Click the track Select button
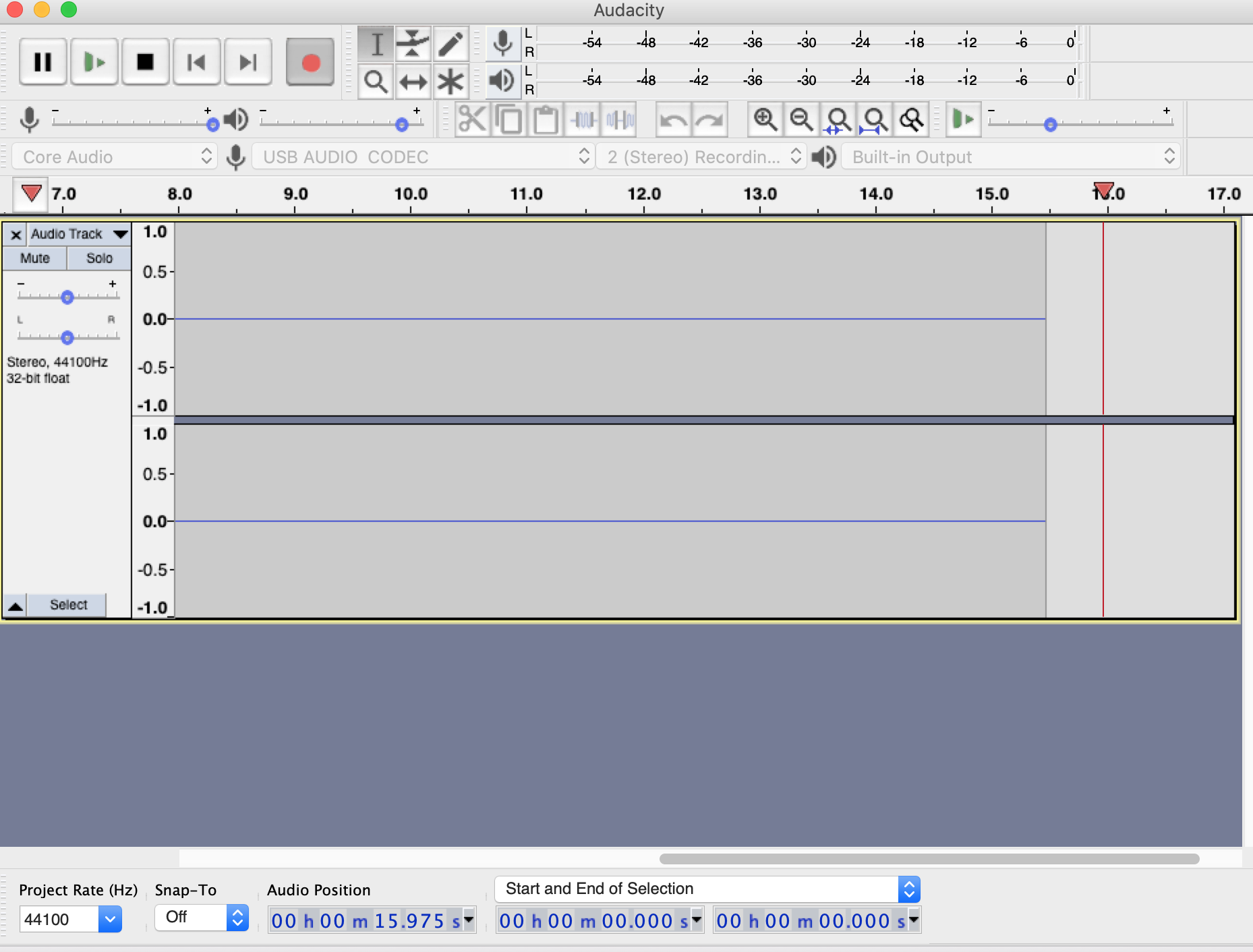The height and width of the screenshot is (952, 1253). tap(68, 605)
